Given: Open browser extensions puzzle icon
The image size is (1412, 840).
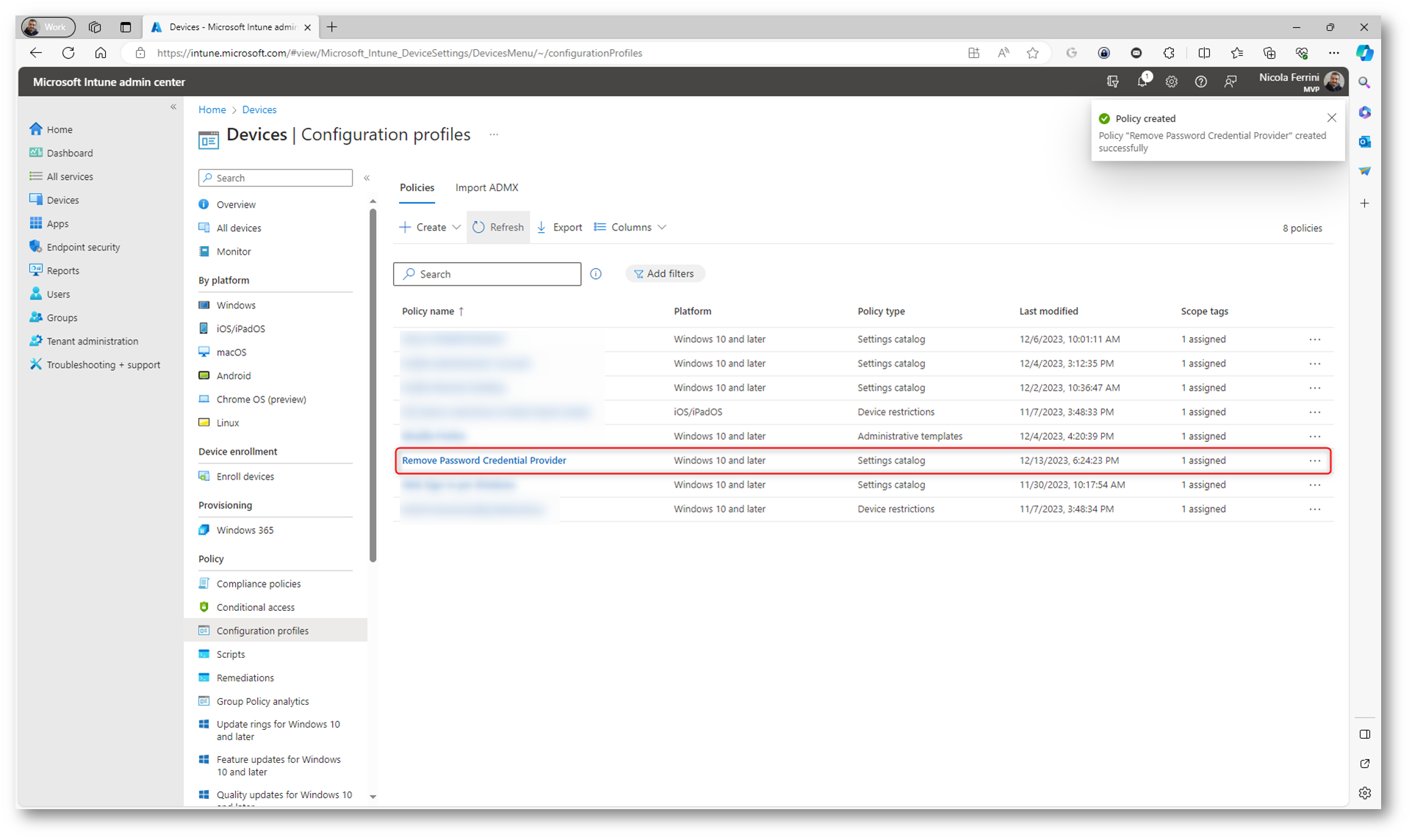Looking at the screenshot, I should coord(1169,53).
